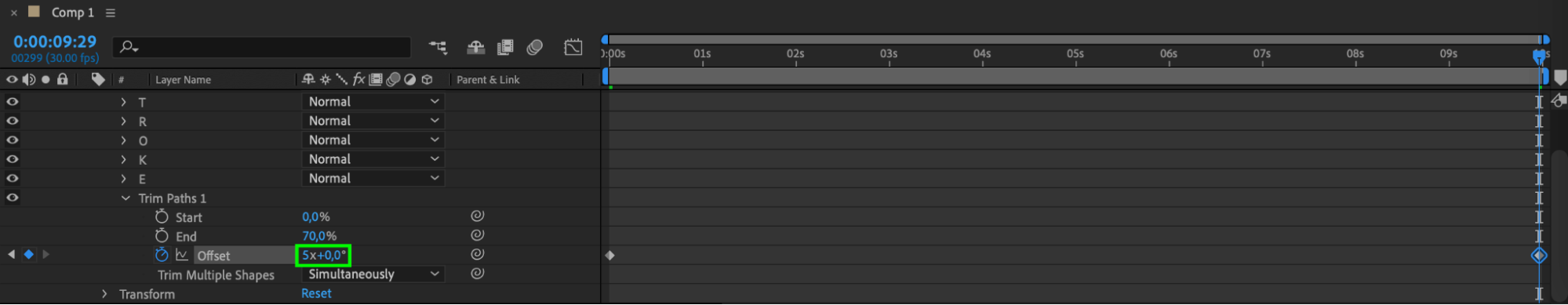Image resolution: width=1568 pixels, height=305 pixels.
Task: Expand the Transform property group
Action: tap(104, 294)
